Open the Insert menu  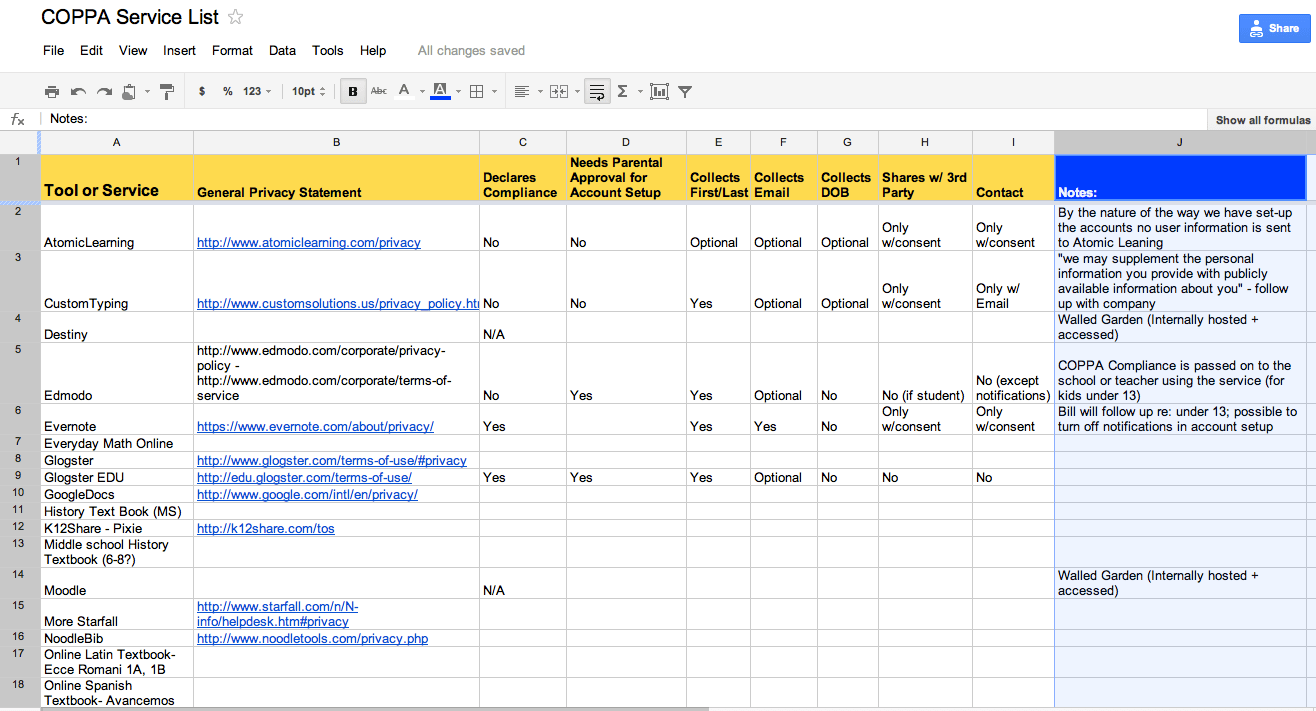(x=180, y=50)
